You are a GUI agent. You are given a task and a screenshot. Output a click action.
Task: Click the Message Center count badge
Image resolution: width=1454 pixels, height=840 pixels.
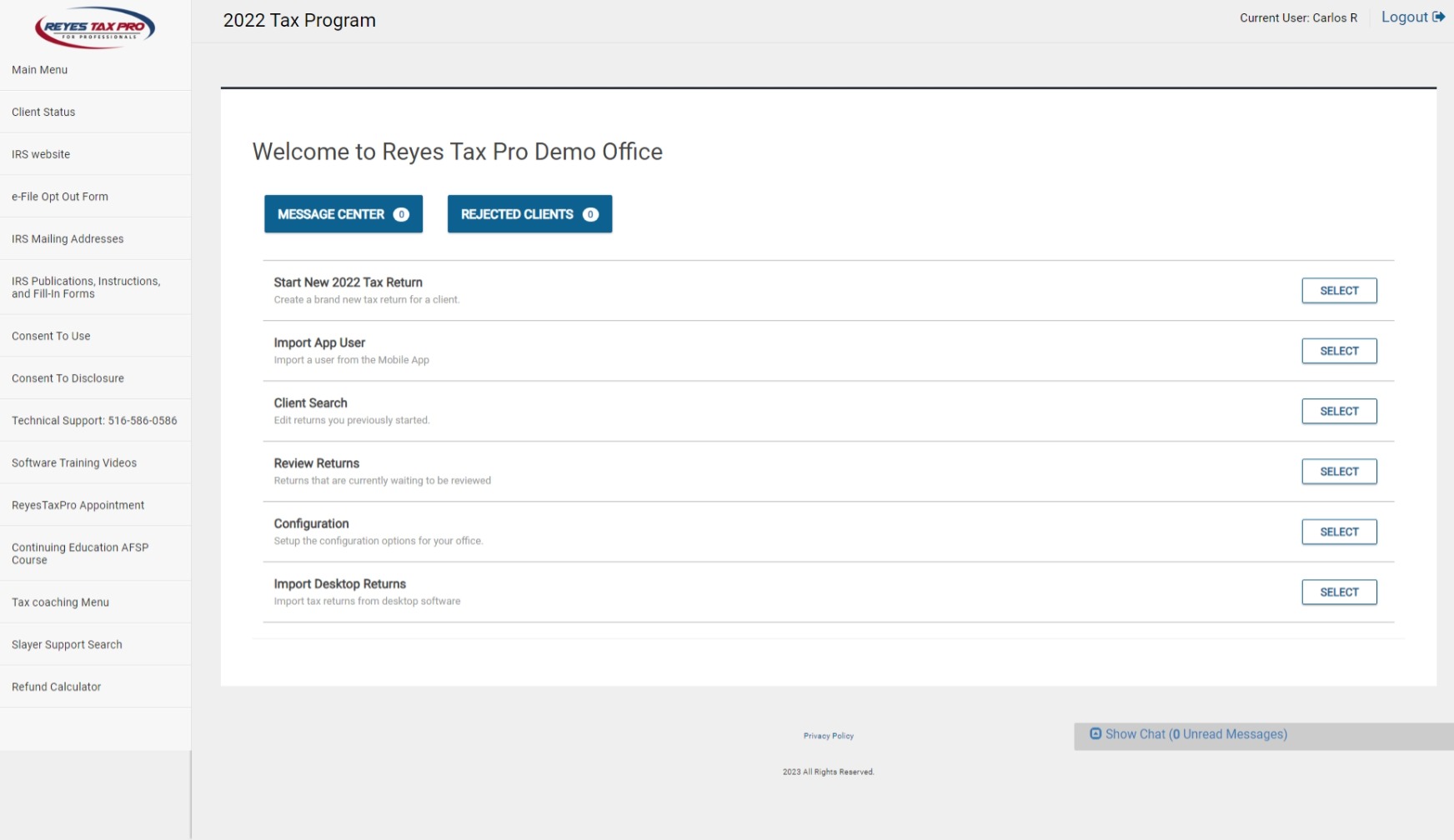401,214
